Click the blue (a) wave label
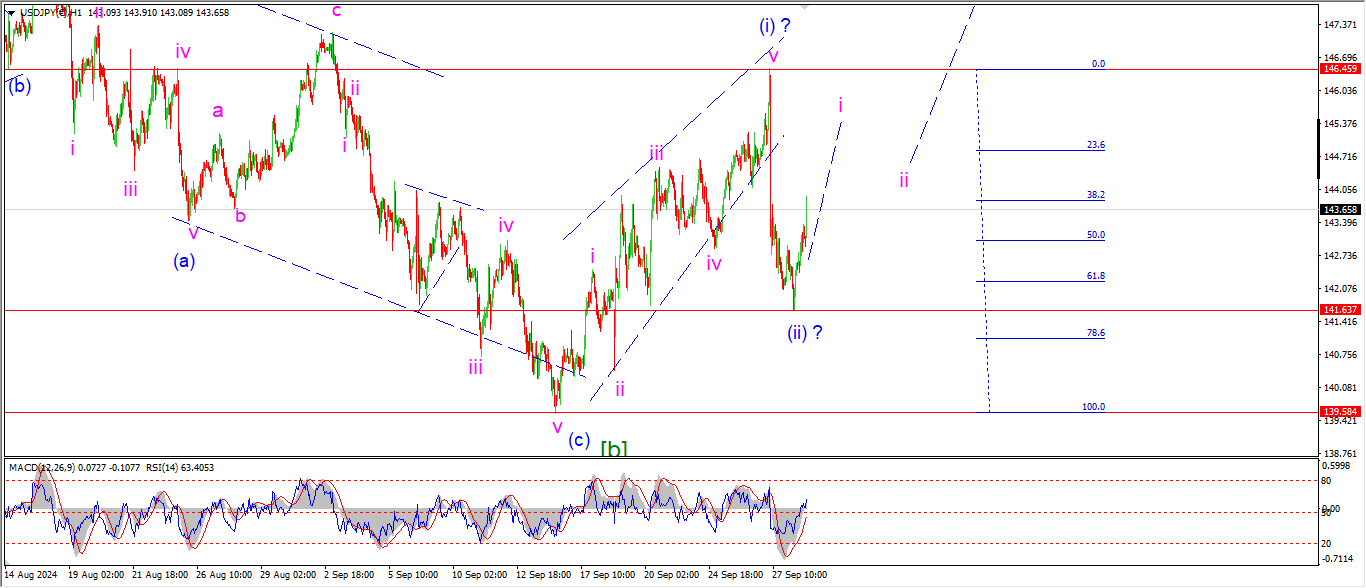The image size is (1366, 588). [x=184, y=261]
